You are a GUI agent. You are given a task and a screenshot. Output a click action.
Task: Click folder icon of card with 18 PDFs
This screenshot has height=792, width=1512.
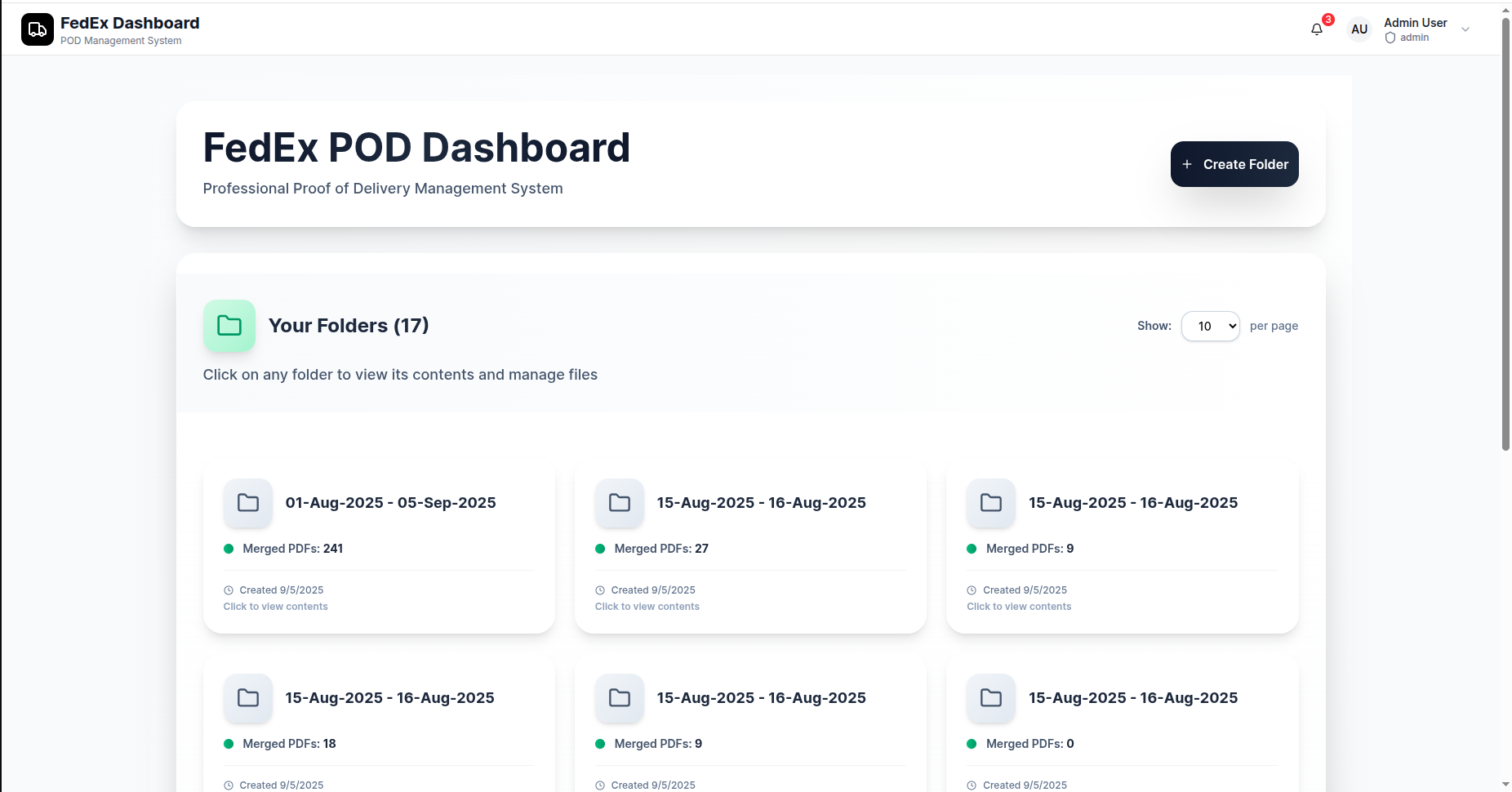[x=248, y=698]
